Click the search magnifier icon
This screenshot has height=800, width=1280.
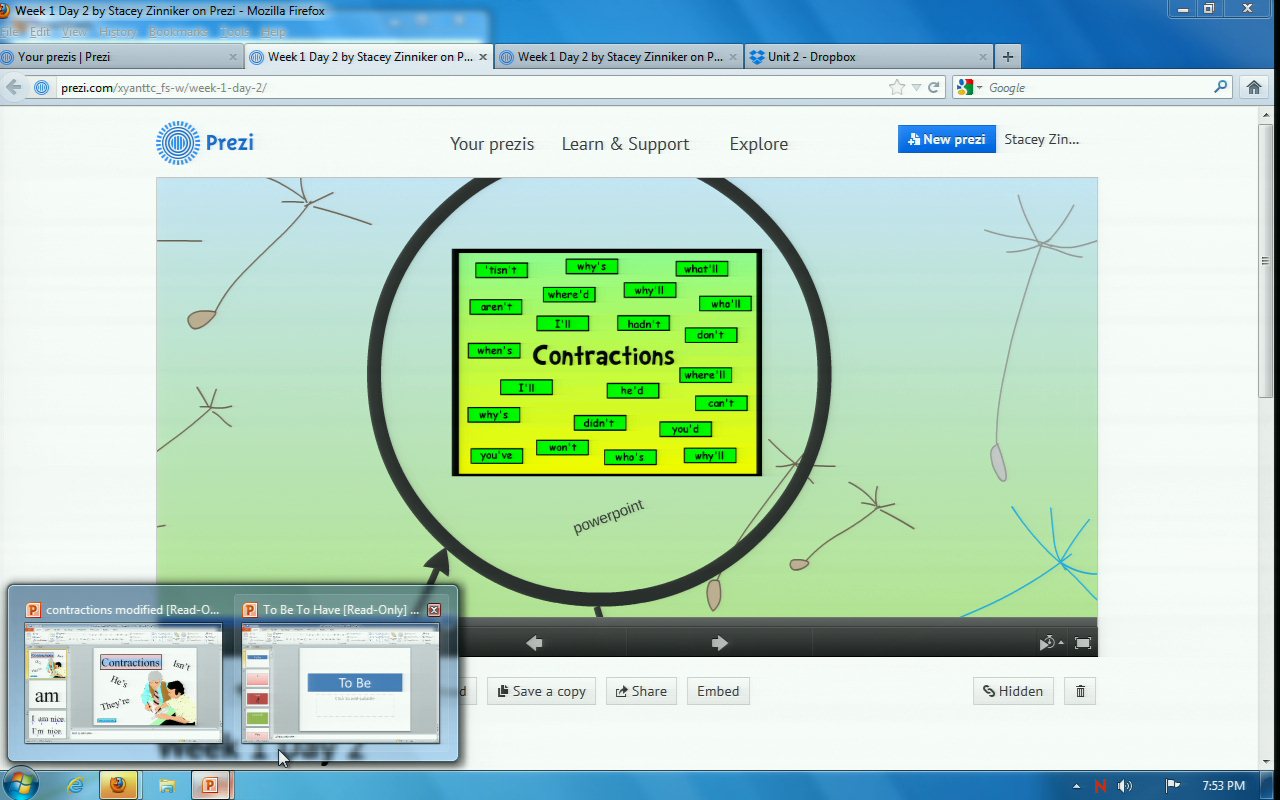coord(1221,88)
